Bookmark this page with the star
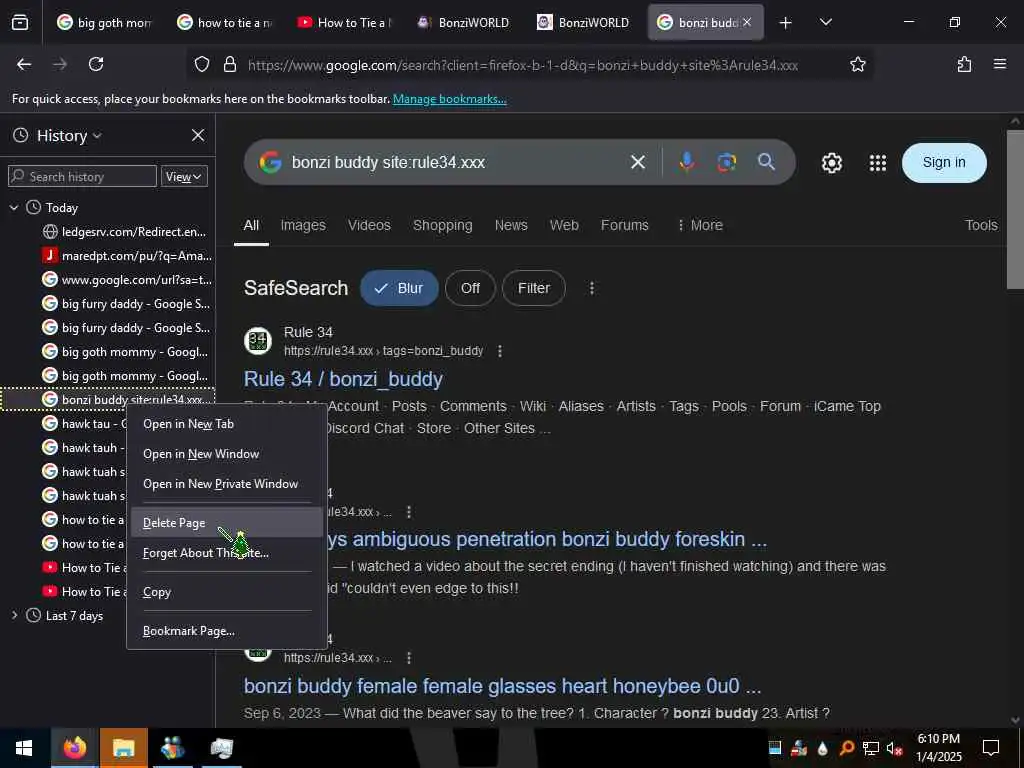The height and width of the screenshot is (768, 1024). point(857,64)
